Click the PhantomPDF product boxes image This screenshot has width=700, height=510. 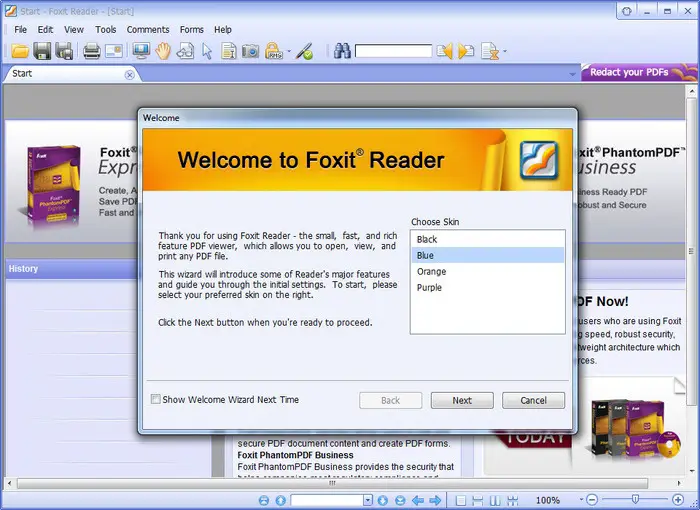click(635, 429)
